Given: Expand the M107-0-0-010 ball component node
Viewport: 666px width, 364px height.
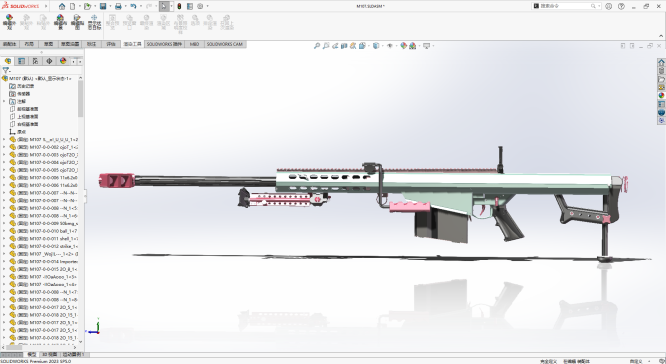Looking at the screenshot, I should click(4, 231).
